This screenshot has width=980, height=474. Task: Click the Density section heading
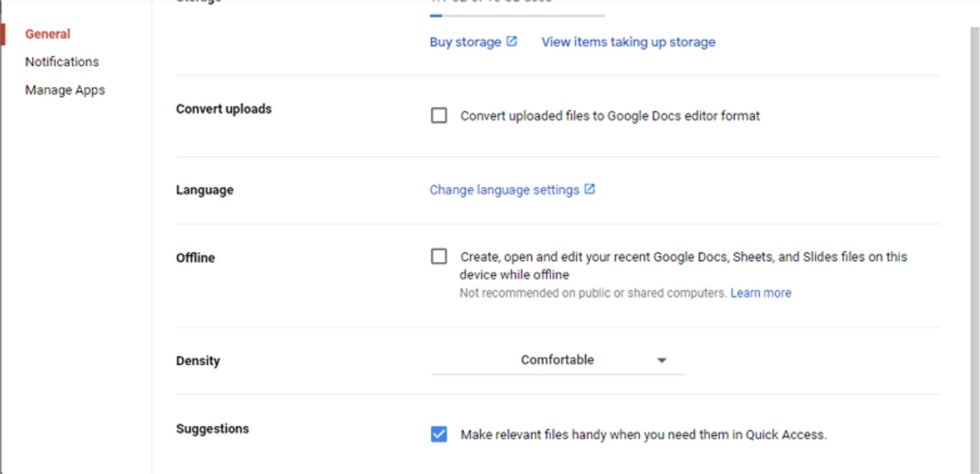(198, 361)
